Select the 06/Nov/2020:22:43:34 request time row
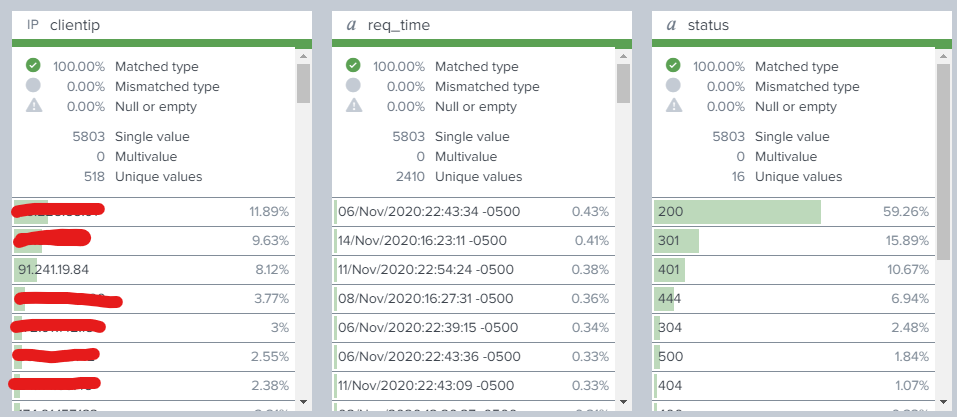Image resolution: width=957 pixels, height=417 pixels. 472,212
